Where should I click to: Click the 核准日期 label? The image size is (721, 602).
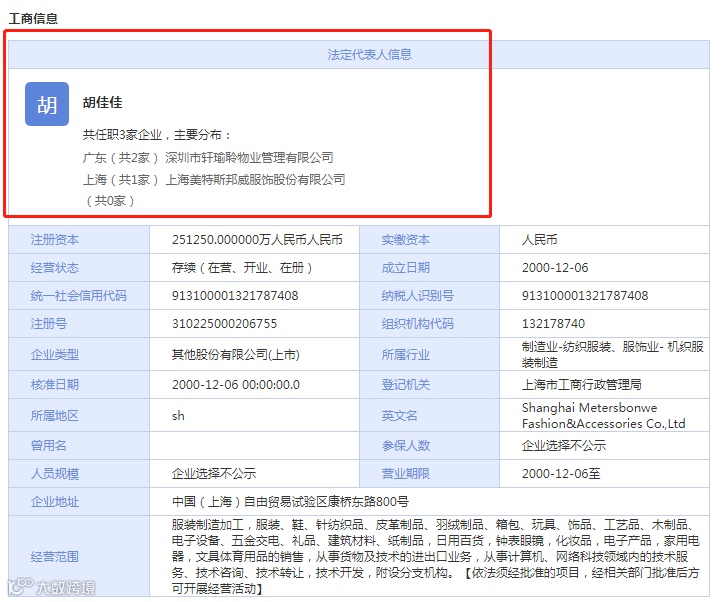click(55, 384)
